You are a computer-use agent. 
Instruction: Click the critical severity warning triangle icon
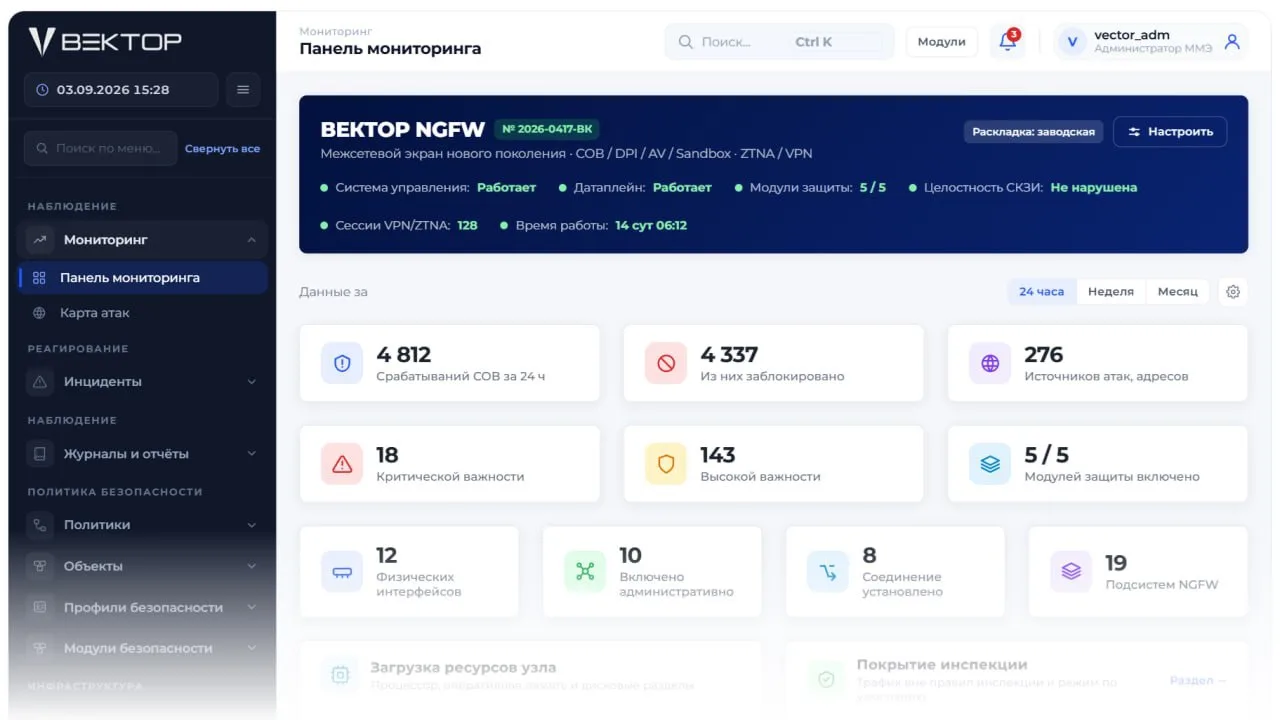pyautogui.click(x=342, y=464)
